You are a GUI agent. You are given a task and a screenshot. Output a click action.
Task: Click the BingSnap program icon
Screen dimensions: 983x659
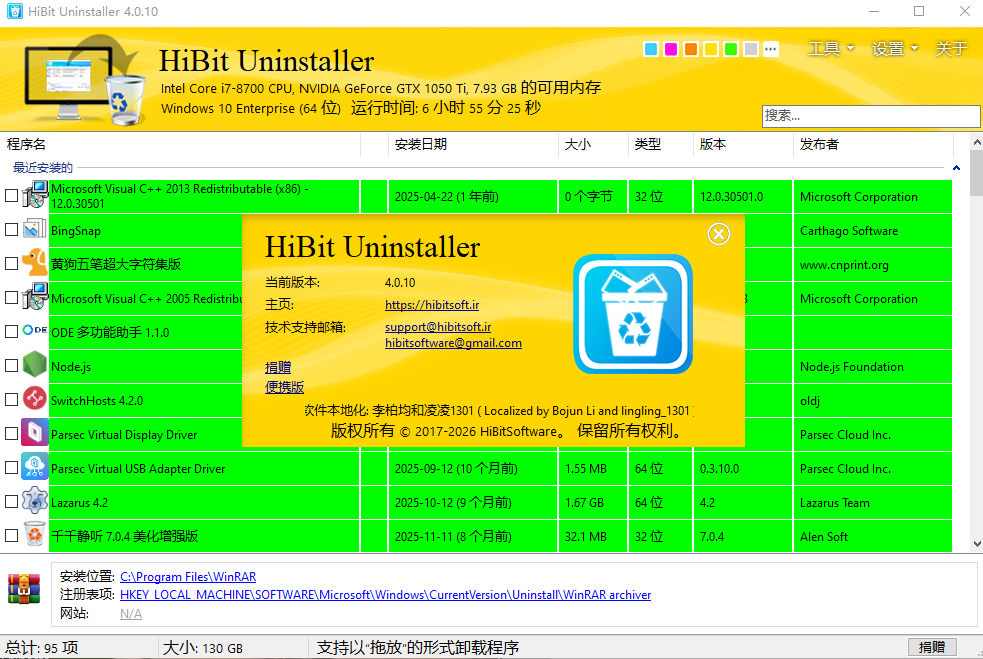tap(35, 229)
